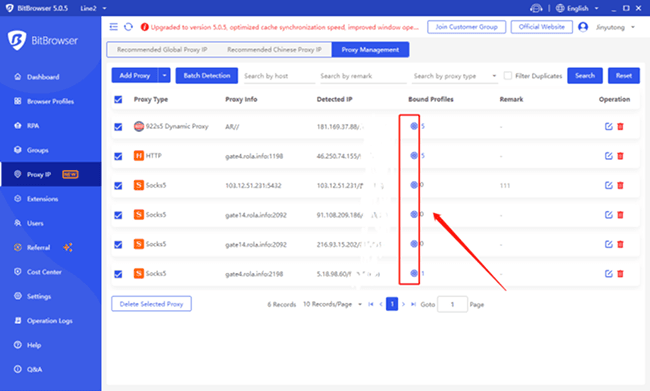Expand the Jinyutong account menu
The height and width of the screenshot is (391, 650).
(615, 27)
